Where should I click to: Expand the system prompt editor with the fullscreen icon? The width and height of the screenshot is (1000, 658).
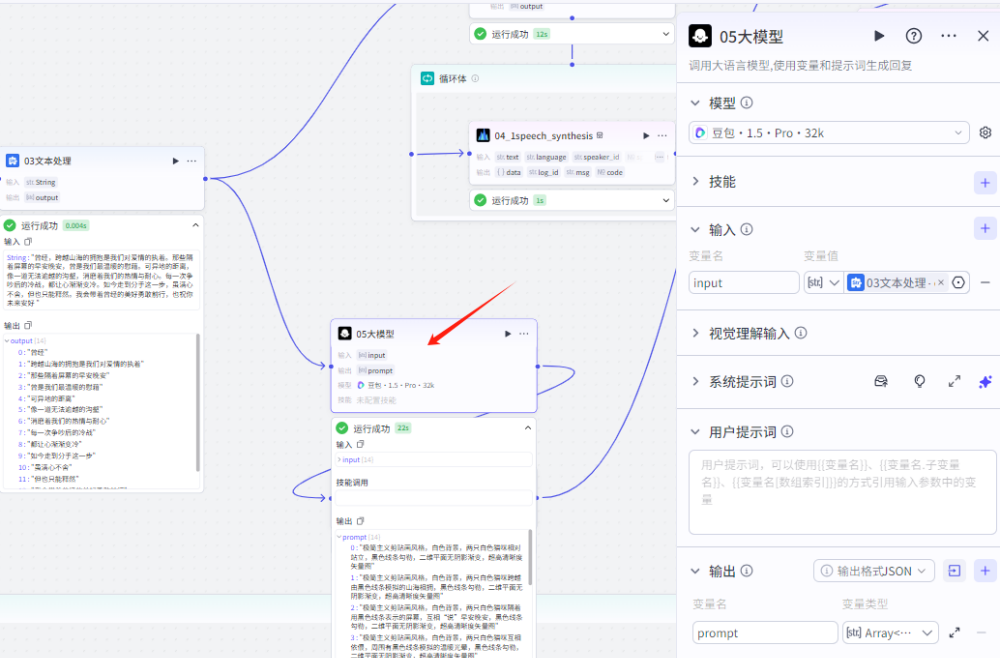[954, 381]
